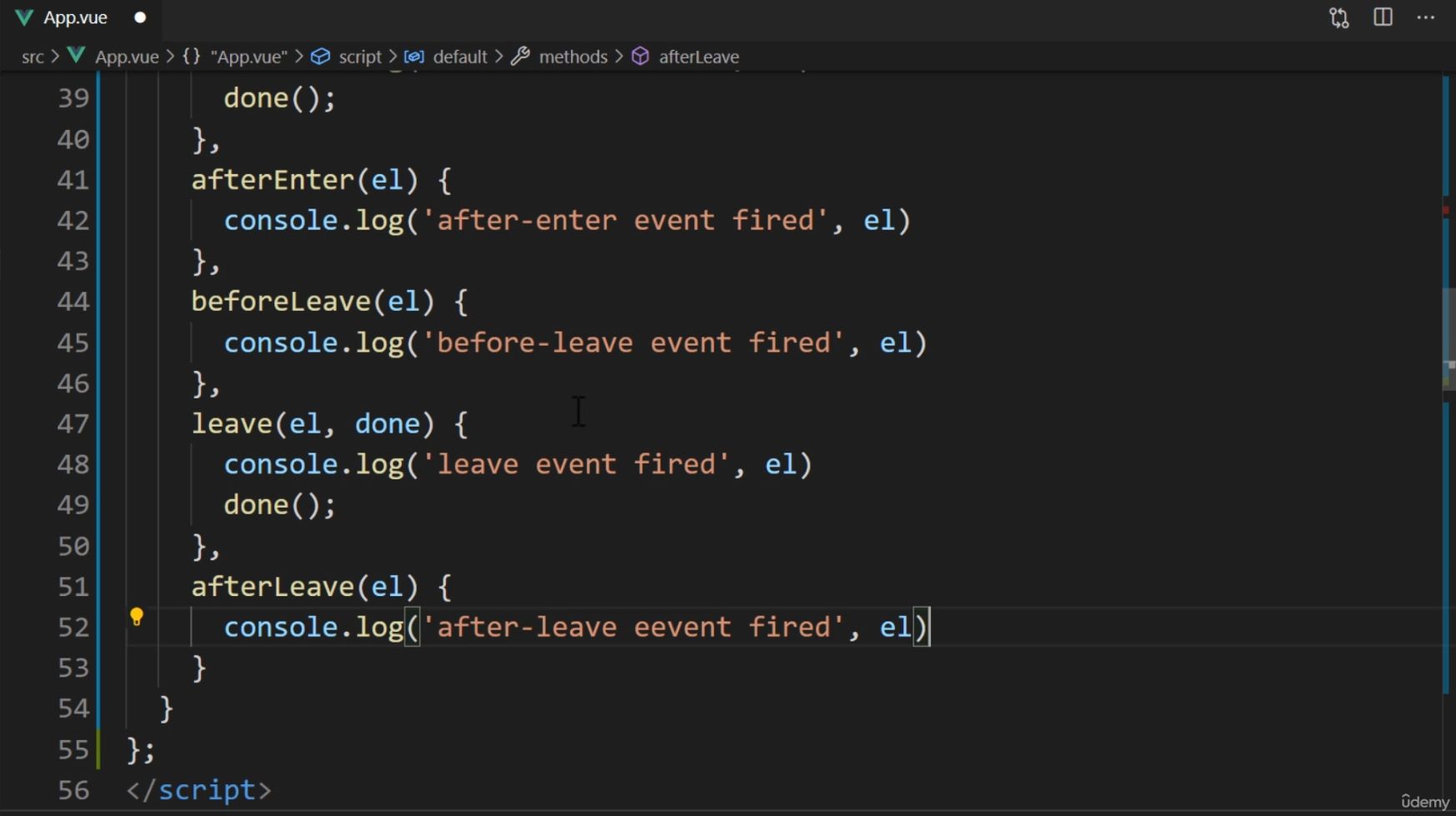
Task: Click the src breadcrumb segment
Action: [x=33, y=57]
